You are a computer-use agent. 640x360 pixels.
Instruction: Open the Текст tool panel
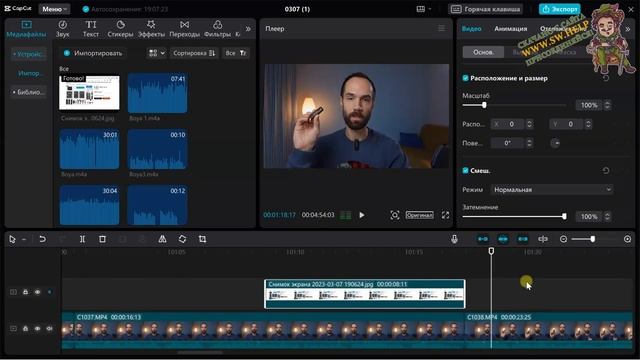[x=91, y=29]
